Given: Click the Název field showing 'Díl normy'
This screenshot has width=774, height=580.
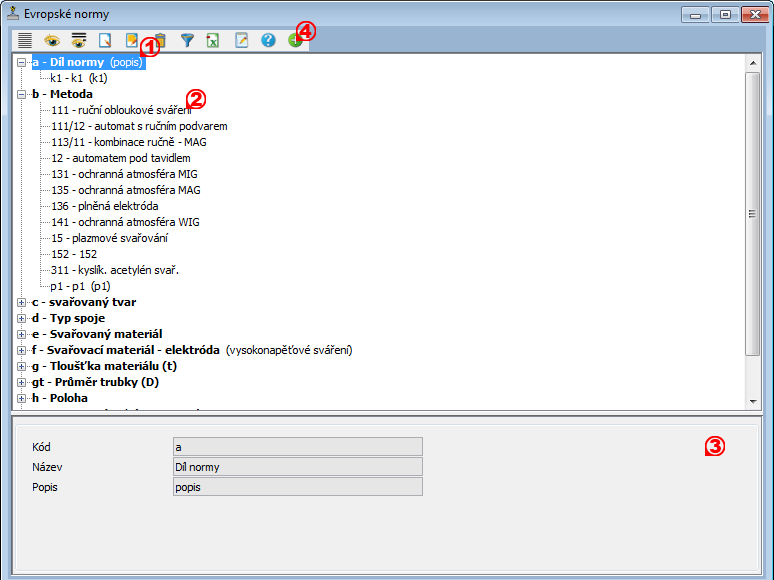Looking at the screenshot, I should (x=297, y=467).
